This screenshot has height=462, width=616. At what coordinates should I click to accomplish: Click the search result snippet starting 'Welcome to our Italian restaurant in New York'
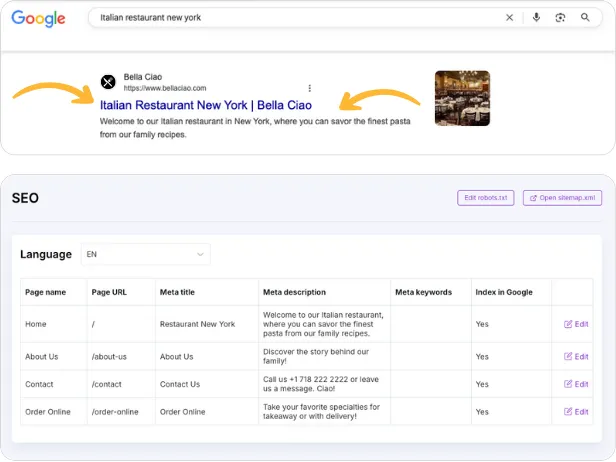pyautogui.click(x=255, y=128)
